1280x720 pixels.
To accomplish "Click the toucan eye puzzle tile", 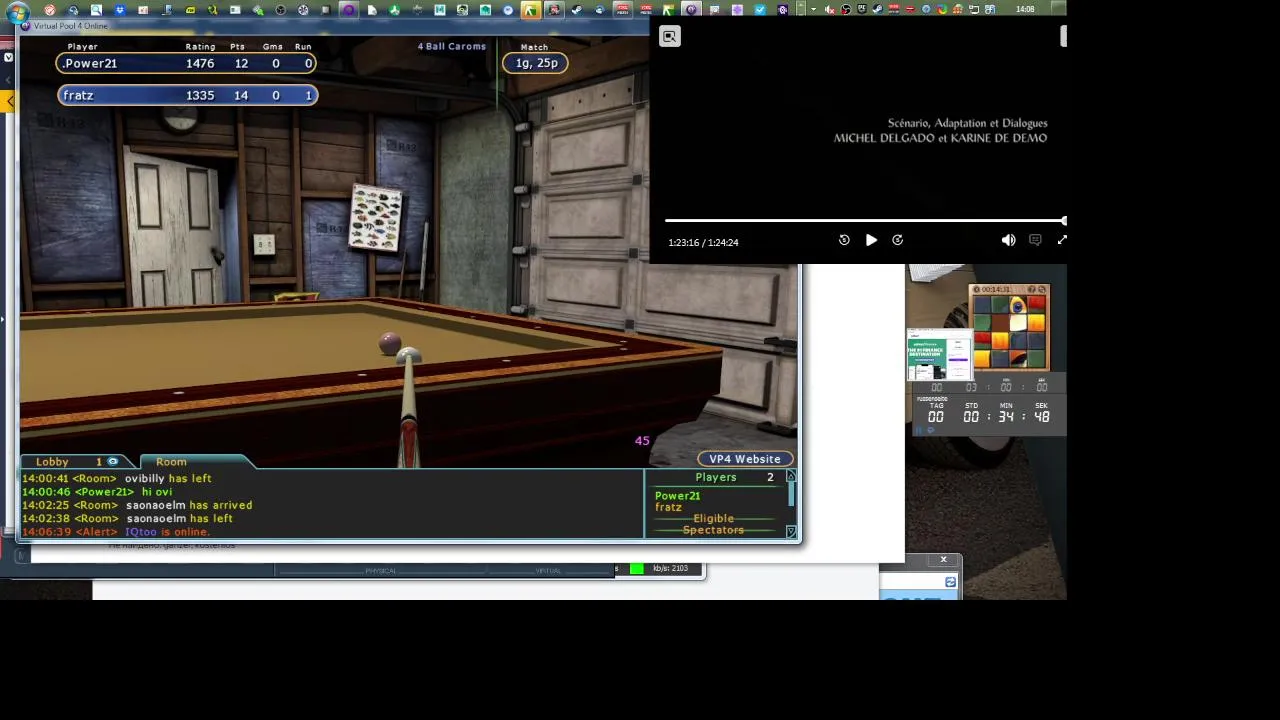I will pos(1017,305).
